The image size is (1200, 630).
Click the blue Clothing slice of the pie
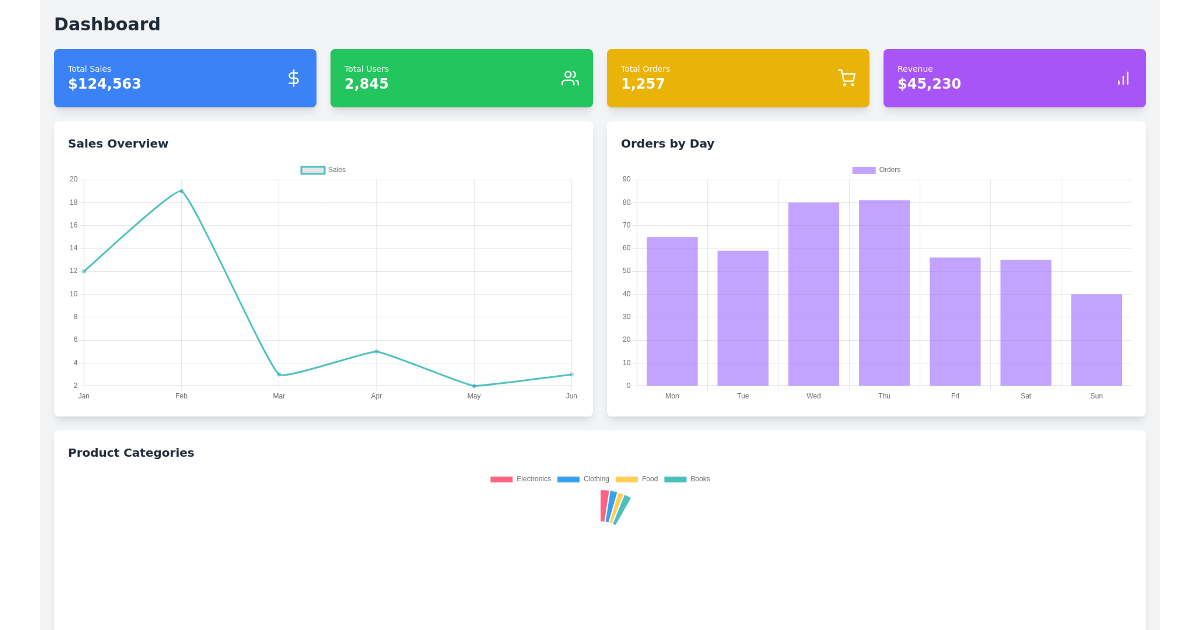(612, 507)
